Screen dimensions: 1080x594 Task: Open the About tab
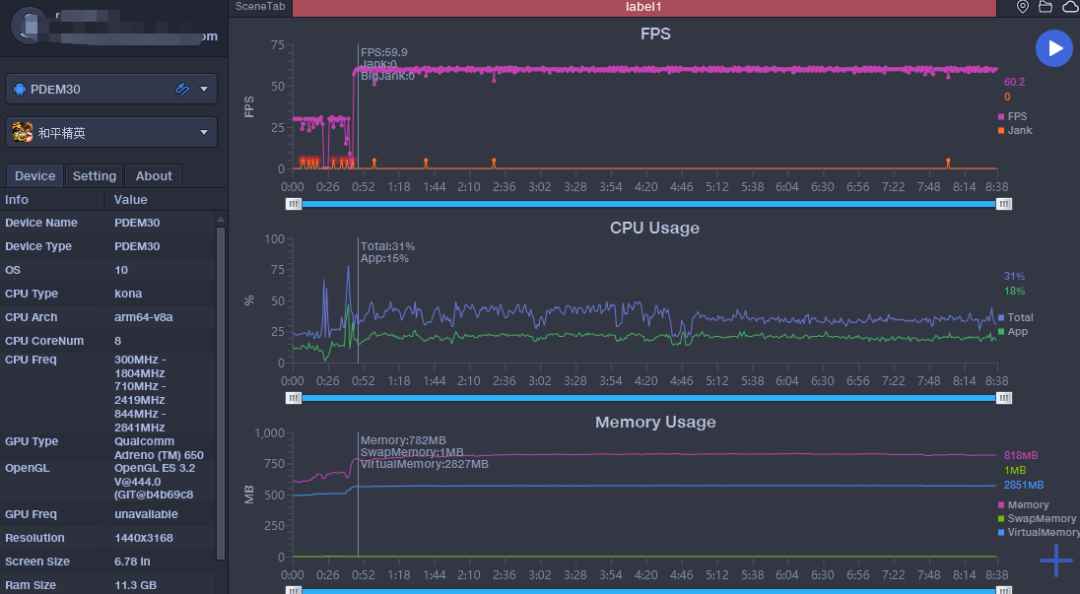[154, 176]
